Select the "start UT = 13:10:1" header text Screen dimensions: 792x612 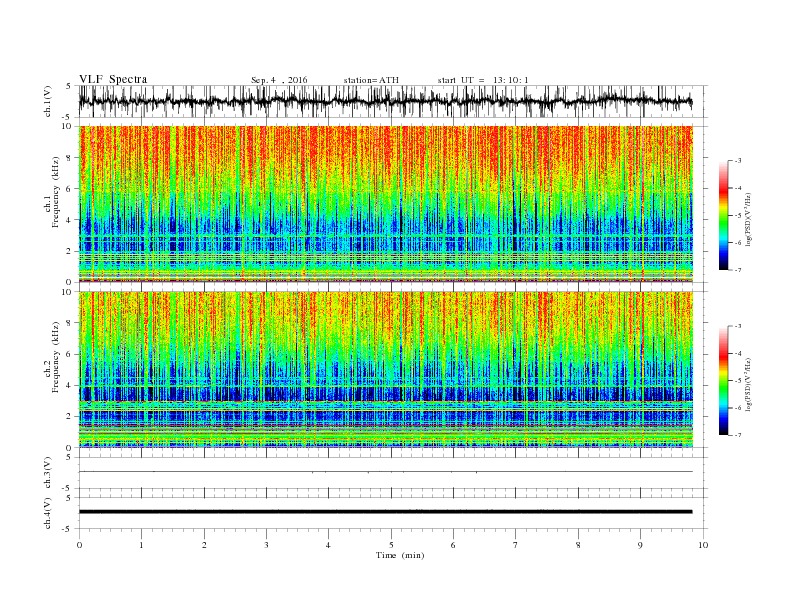483,80
